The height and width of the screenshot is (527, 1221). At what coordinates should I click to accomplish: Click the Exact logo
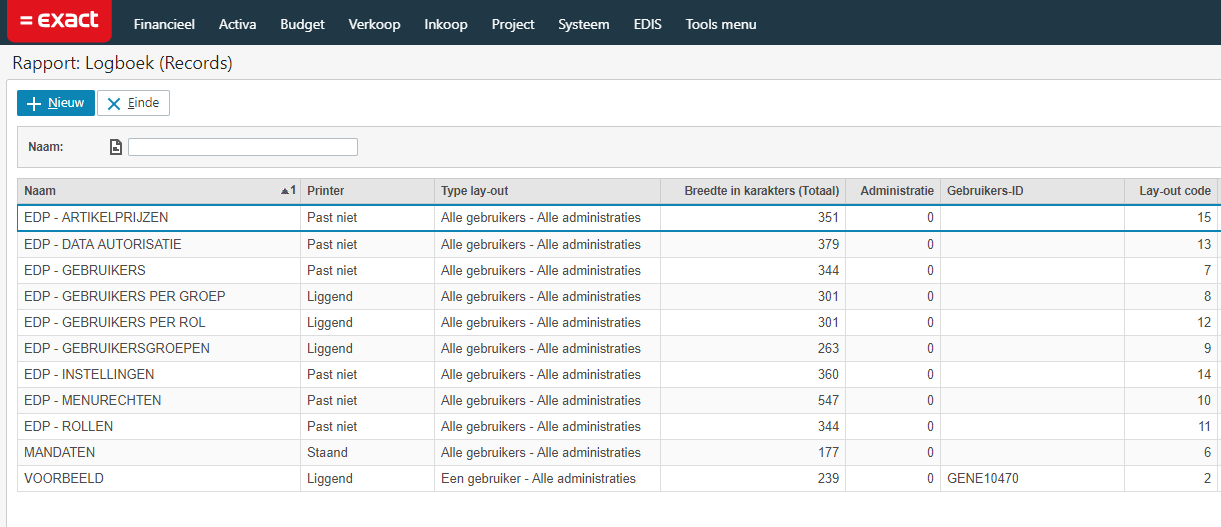59,20
